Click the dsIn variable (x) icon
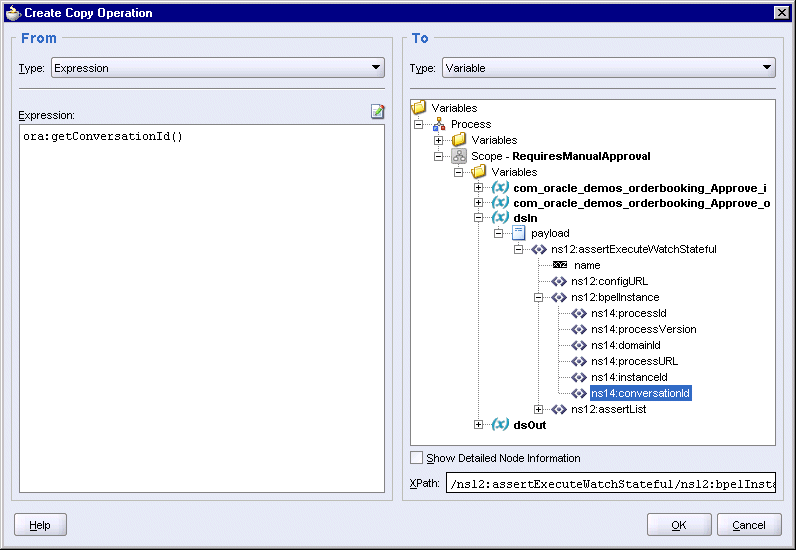Image resolution: width=796 pixels, height=550 pixels. pyautogui.click(x=500, y=217)
